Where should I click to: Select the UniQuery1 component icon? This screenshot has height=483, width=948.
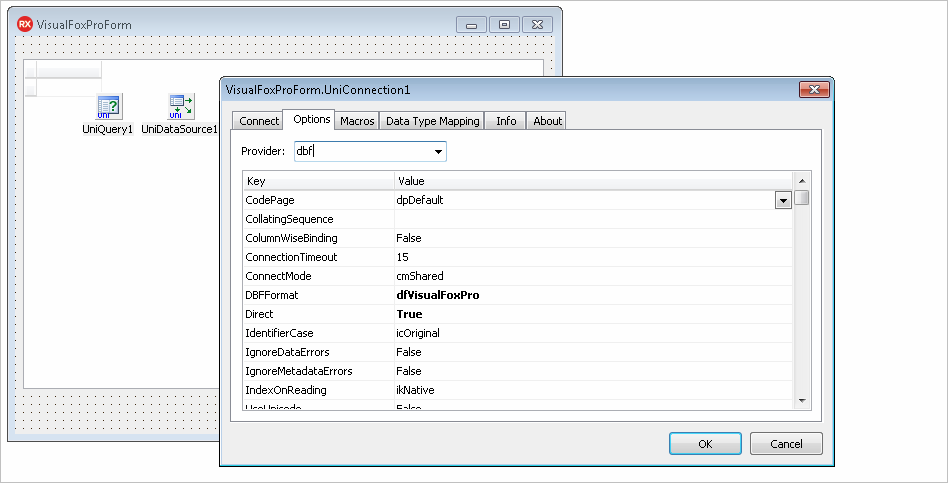pyautogui.click(x=109, y=106)
